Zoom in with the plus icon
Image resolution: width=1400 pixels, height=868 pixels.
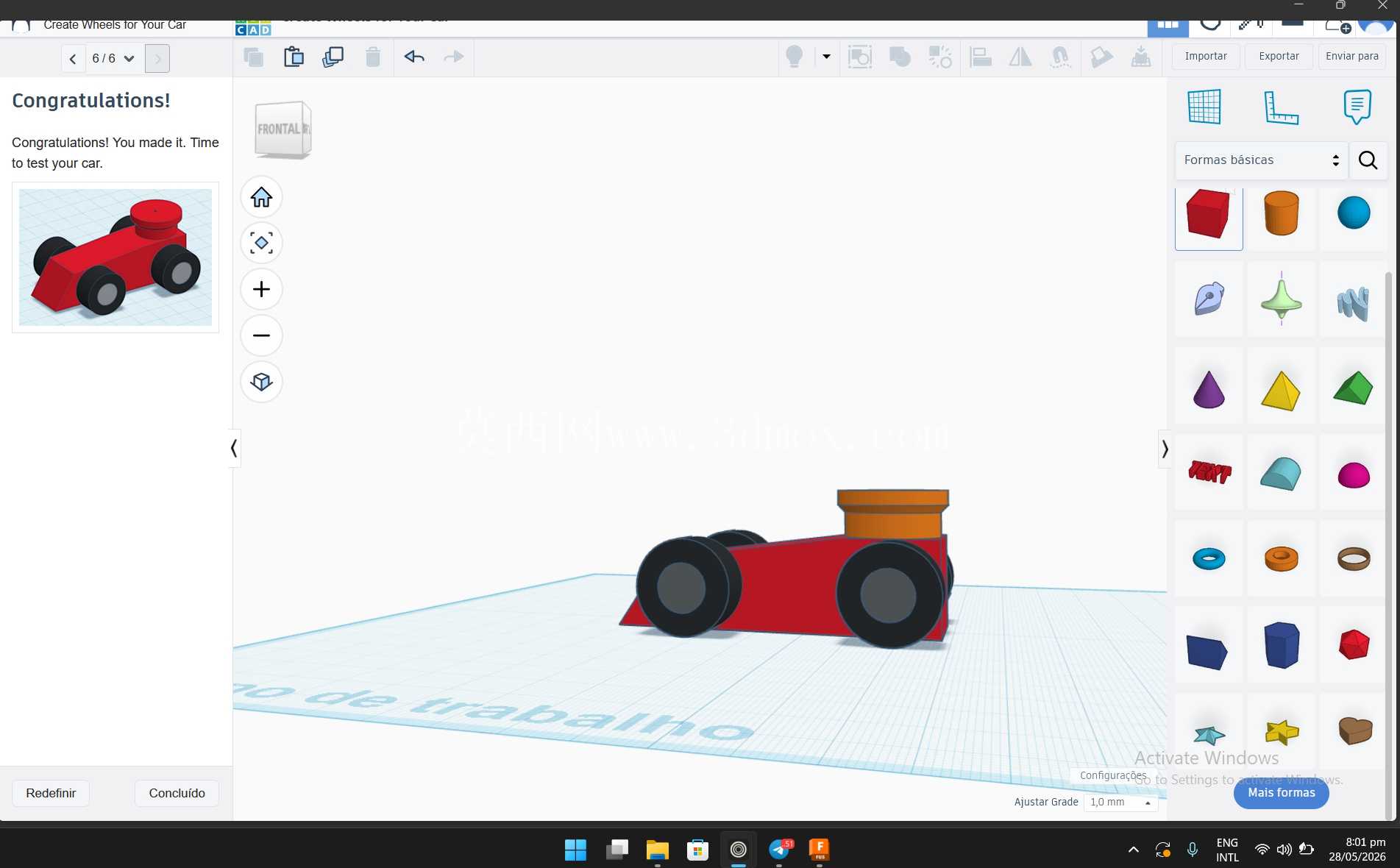261,289
